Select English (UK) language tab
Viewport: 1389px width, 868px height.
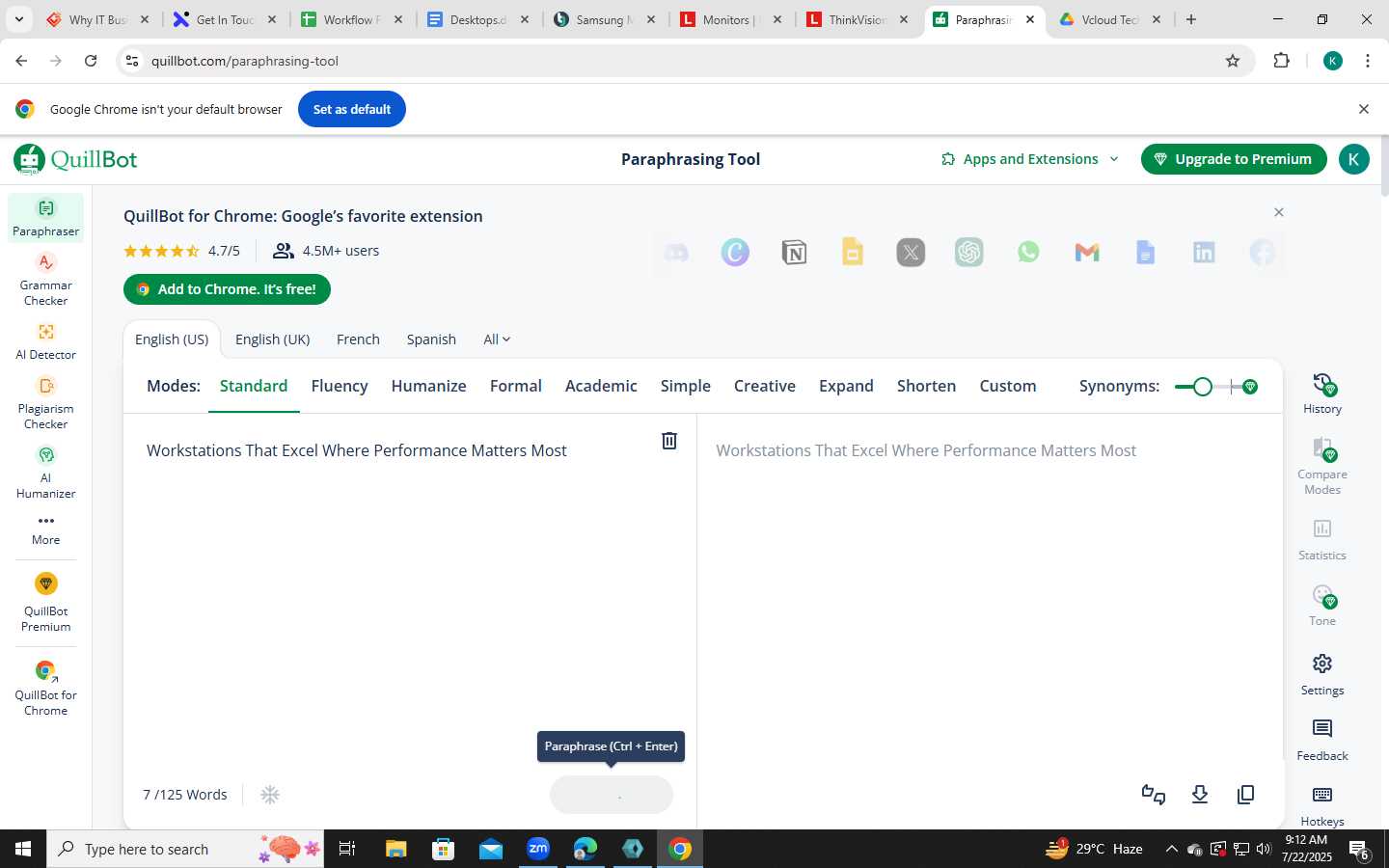[273, 339]
